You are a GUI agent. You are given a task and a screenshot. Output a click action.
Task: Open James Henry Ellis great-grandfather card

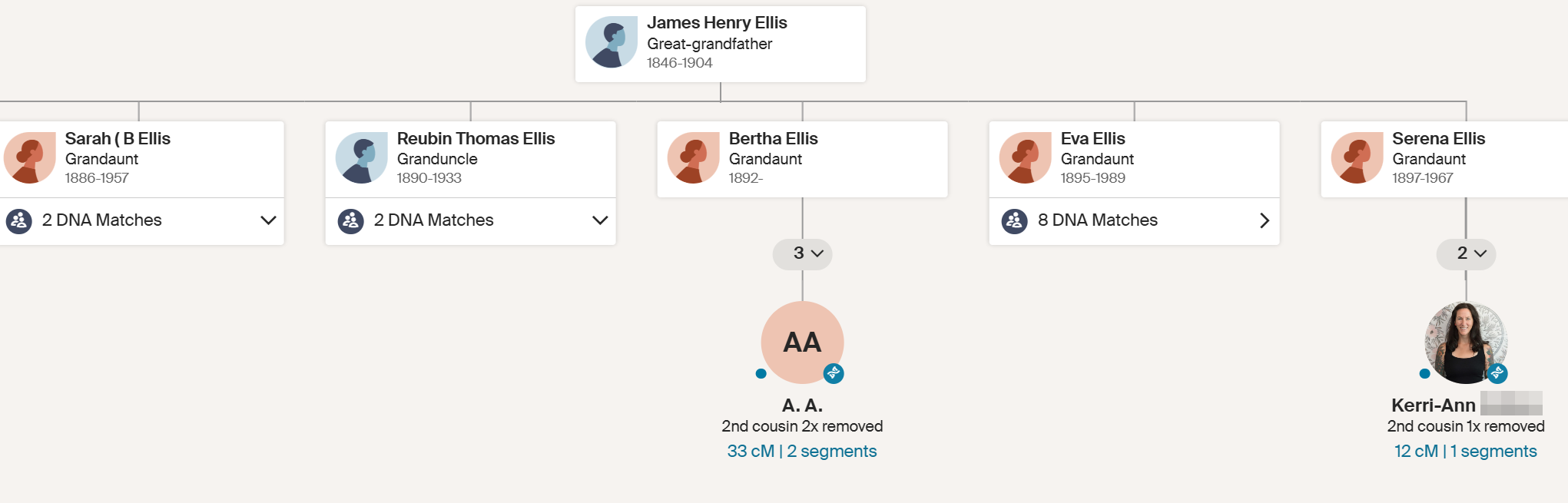click(x=721, y=44)
